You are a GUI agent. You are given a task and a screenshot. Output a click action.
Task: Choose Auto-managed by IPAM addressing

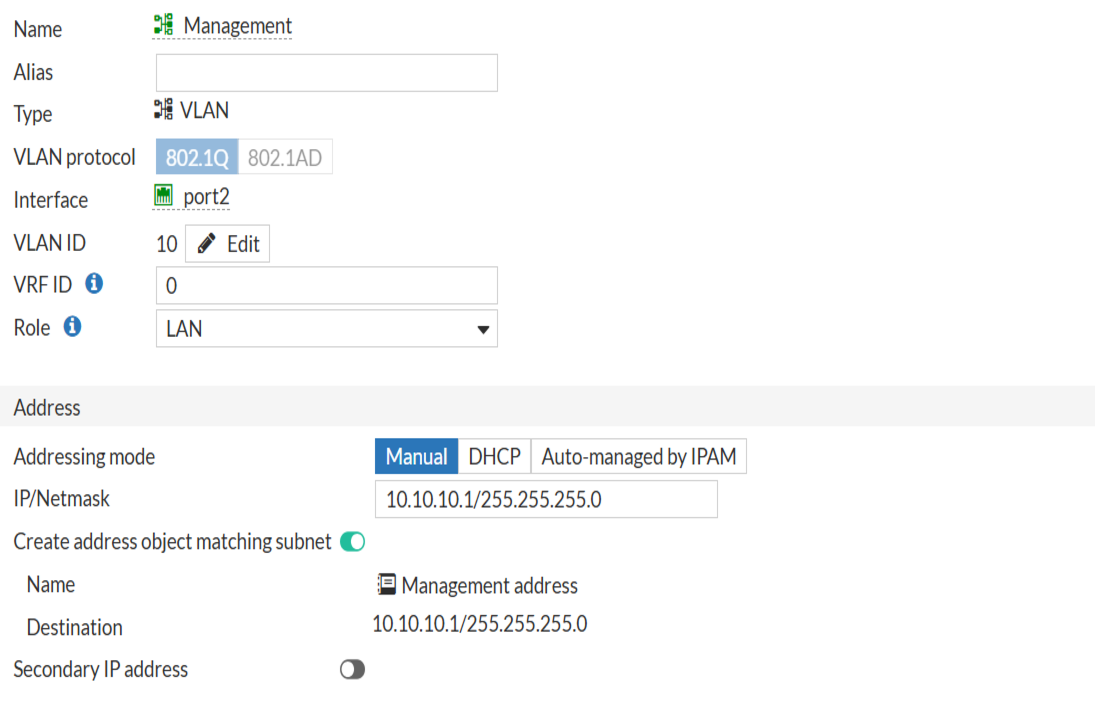click(639, 456)
